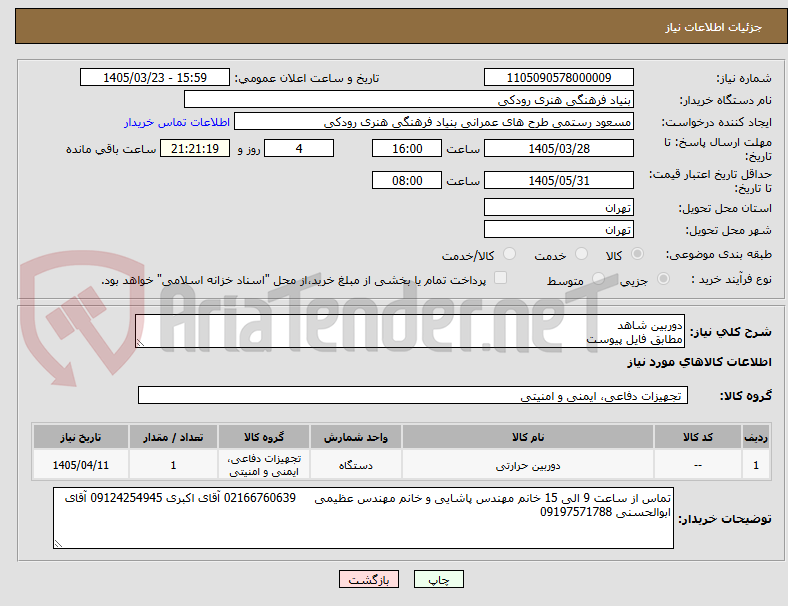Click the price validity date 1405/05/31
Screen dimensions: 788x606
[x=559, y=180]
